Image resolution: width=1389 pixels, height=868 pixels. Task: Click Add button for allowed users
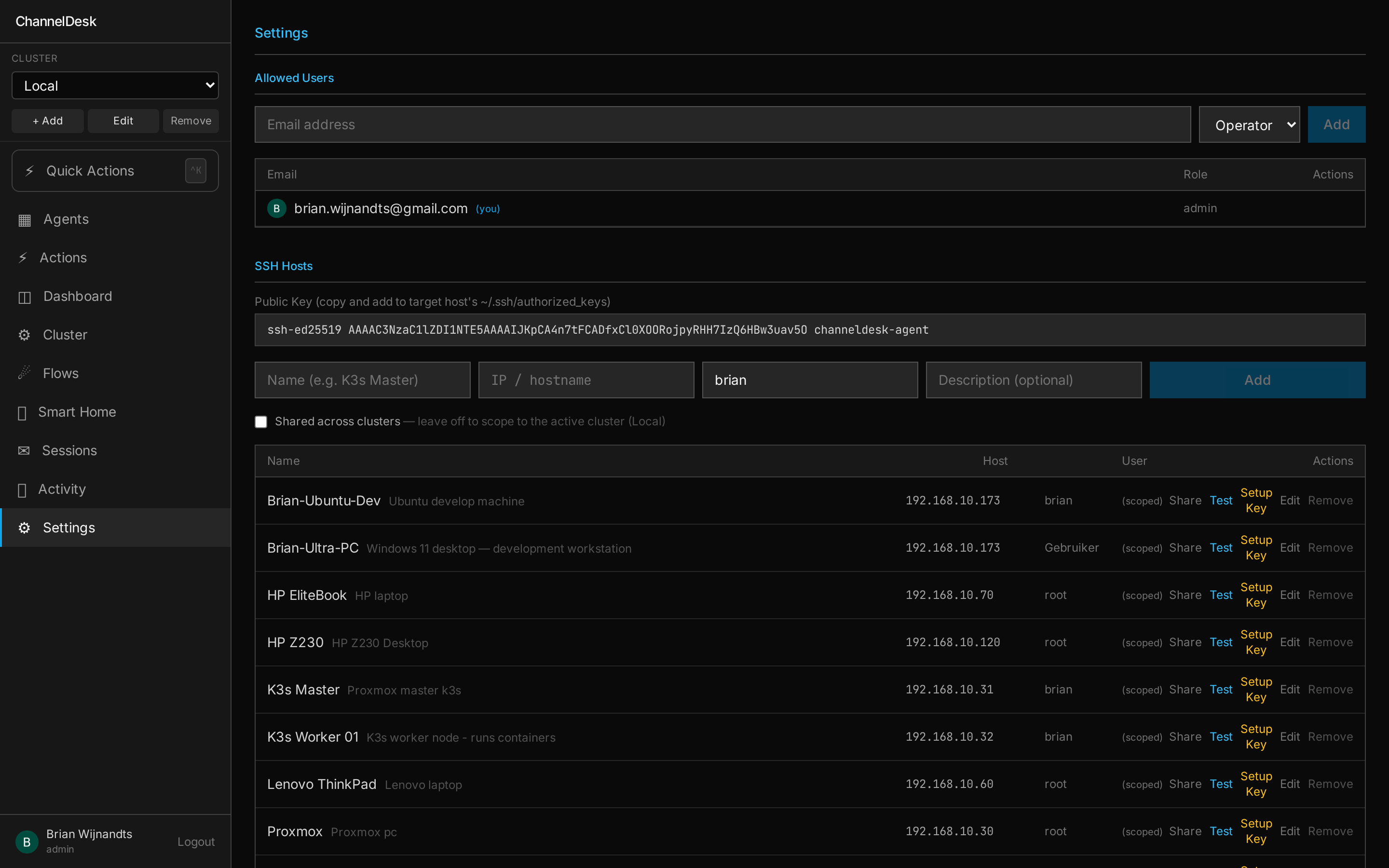point(1336,124)
